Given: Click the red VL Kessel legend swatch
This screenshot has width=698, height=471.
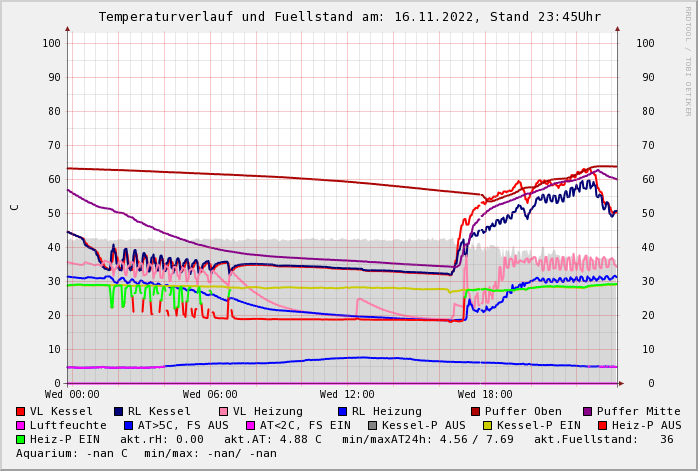Looking at the screenshot, I should coord(20,412).
